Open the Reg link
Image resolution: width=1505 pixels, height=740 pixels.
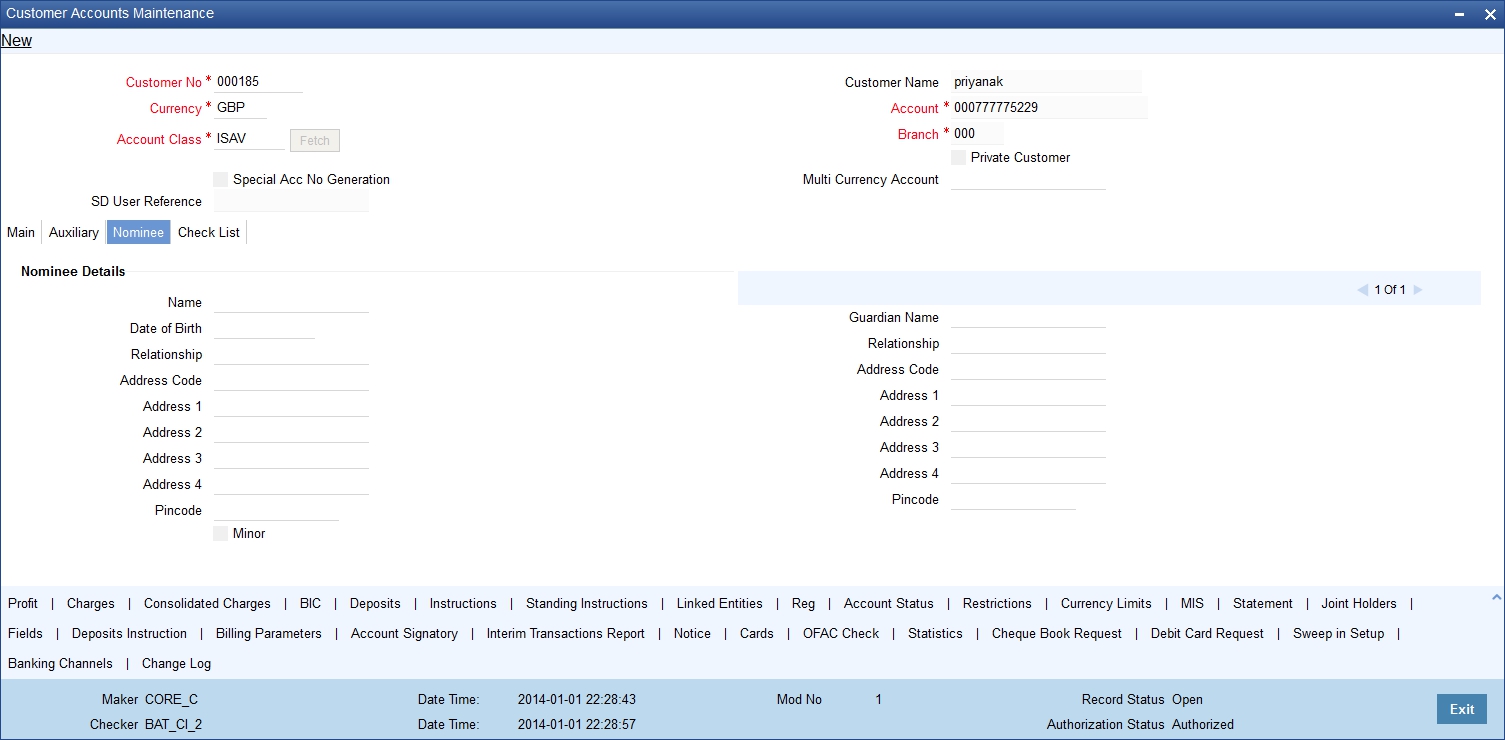(x=803, y=603)
